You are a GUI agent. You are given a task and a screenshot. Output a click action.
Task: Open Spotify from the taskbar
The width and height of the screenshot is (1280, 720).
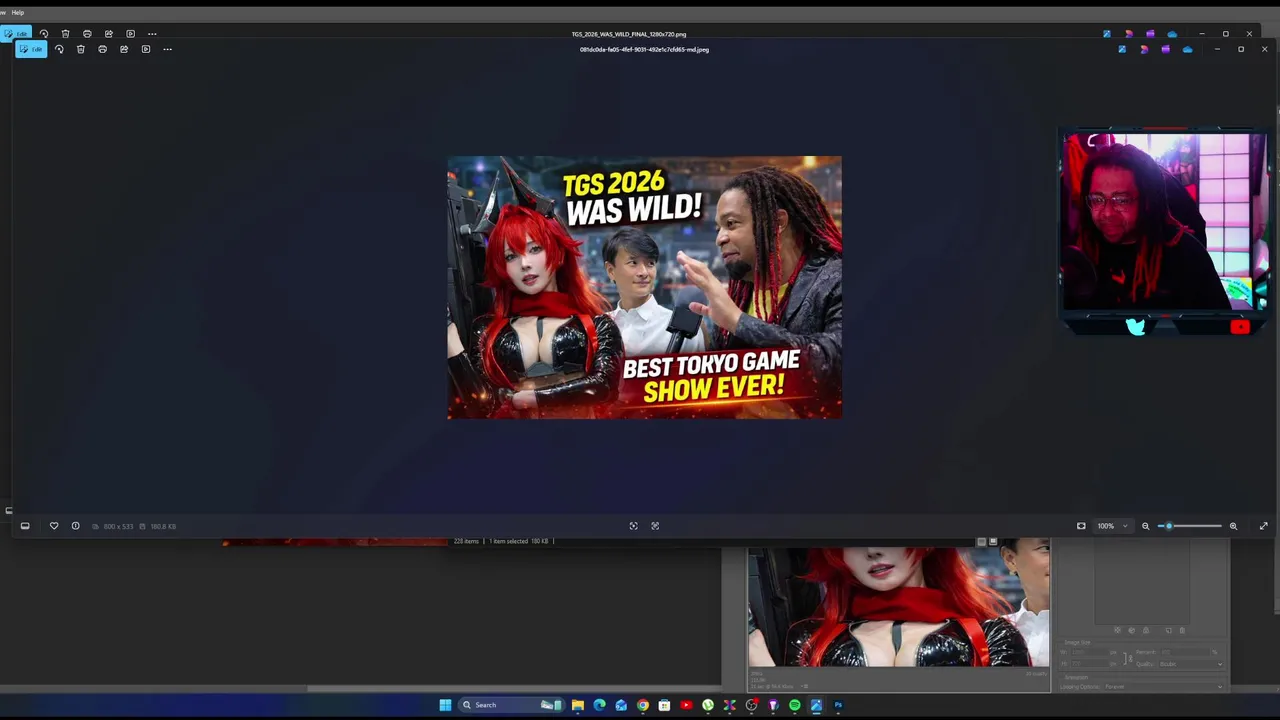pyautogui.click(x=795, y=705)
